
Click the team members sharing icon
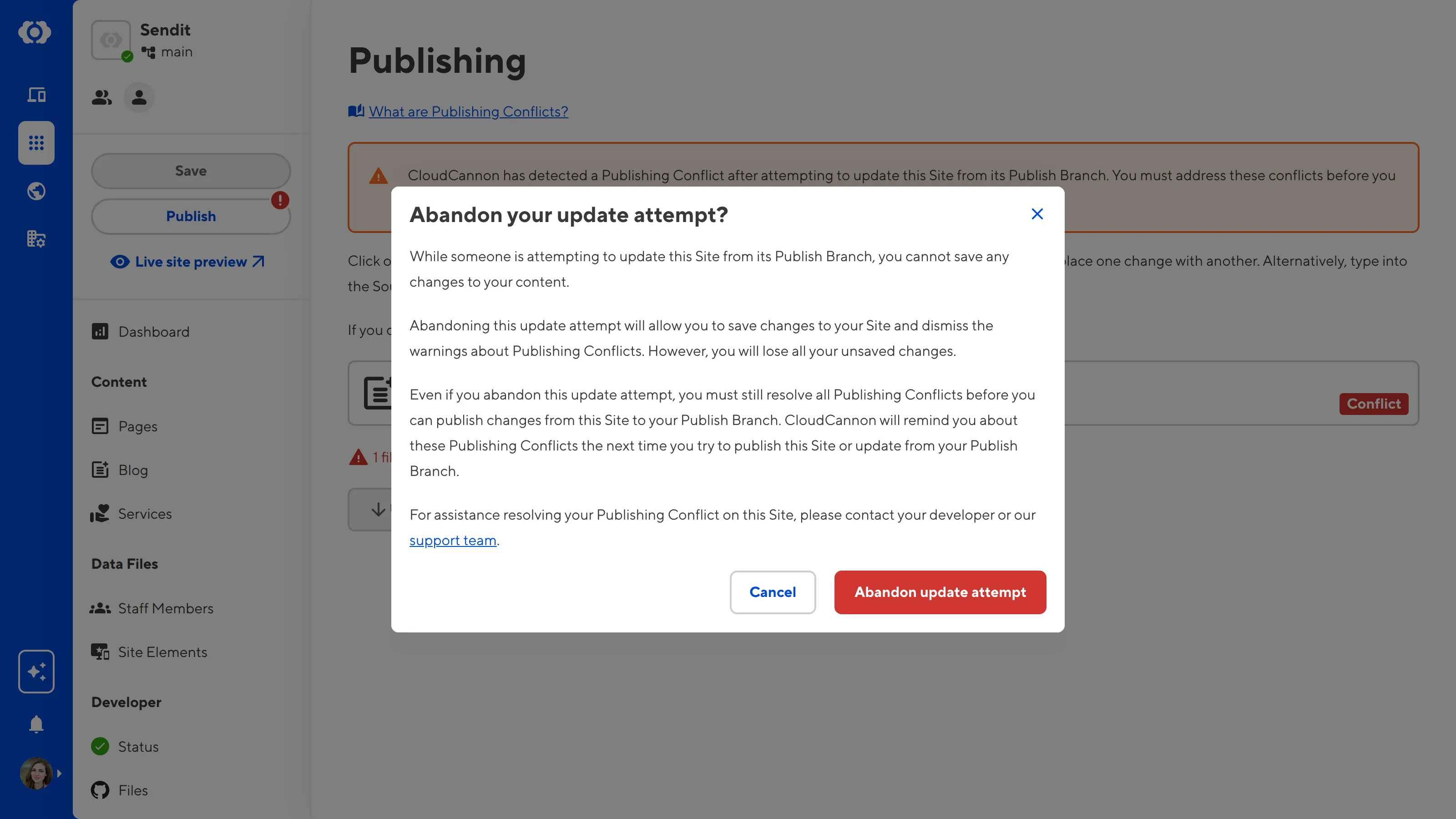[102, 98]
